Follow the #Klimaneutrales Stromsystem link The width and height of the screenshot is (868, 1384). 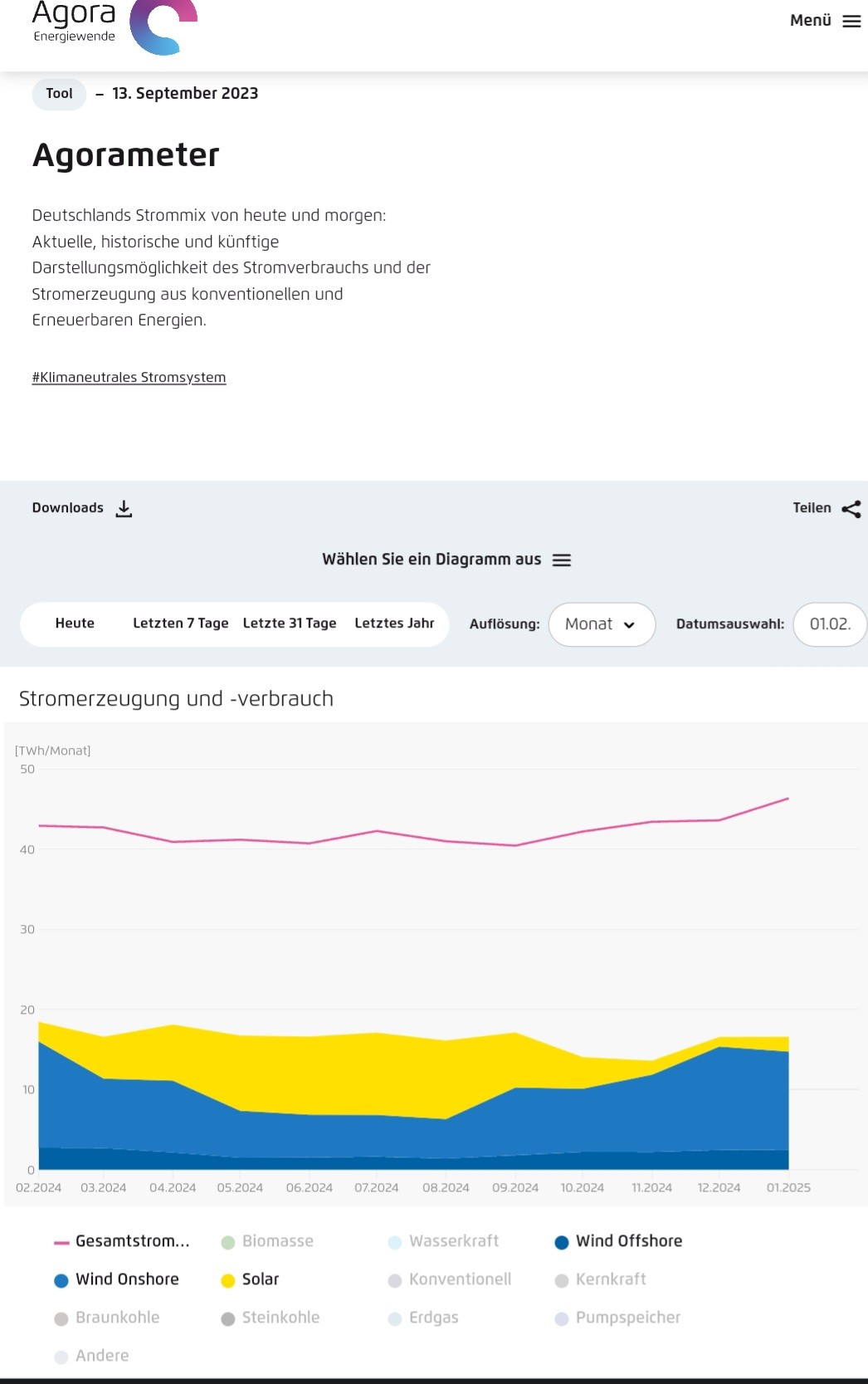pos(129,378)
